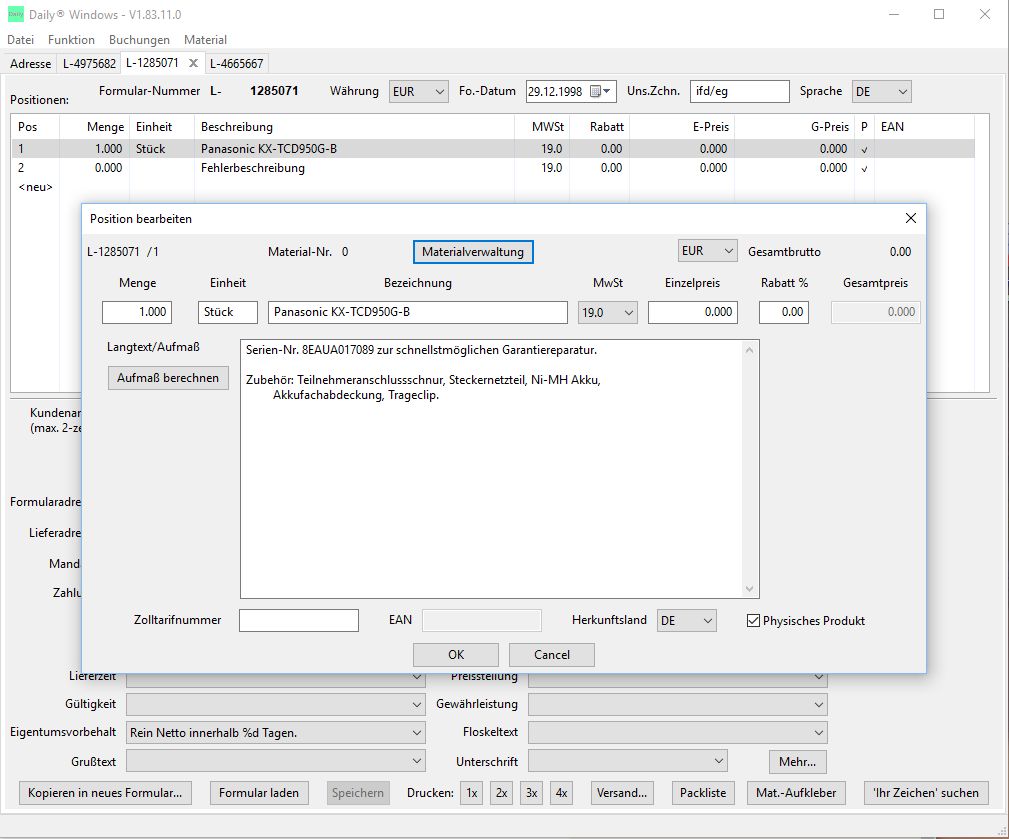Screen dimensions: 1009x839
Task: Close the L-1285071 tab with X icon
Action: coord(194,63)
